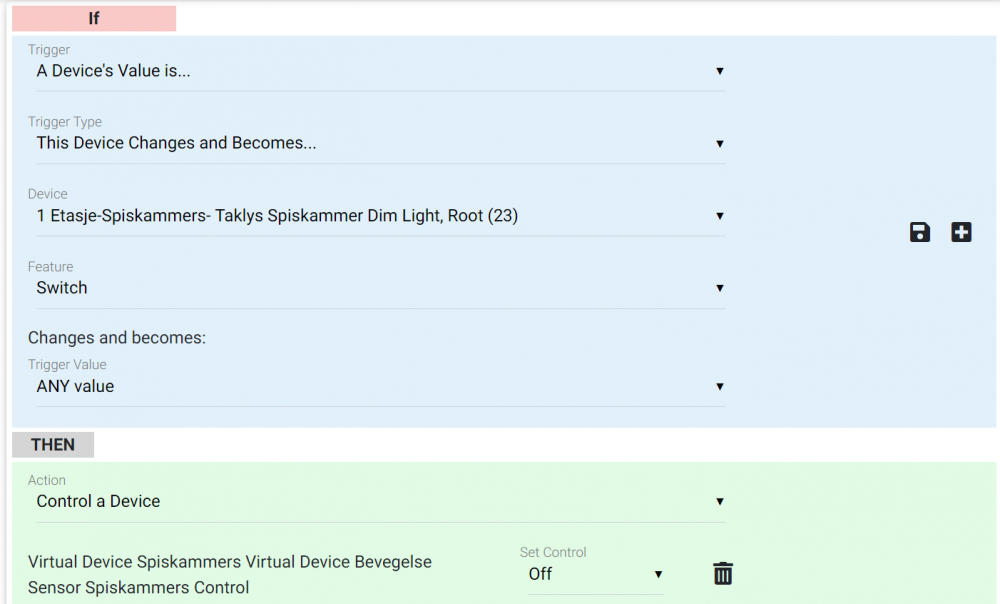Click the 'Feature' field label
The height and width of the screenshot is (604, 1000).
(x=51, y=267)
